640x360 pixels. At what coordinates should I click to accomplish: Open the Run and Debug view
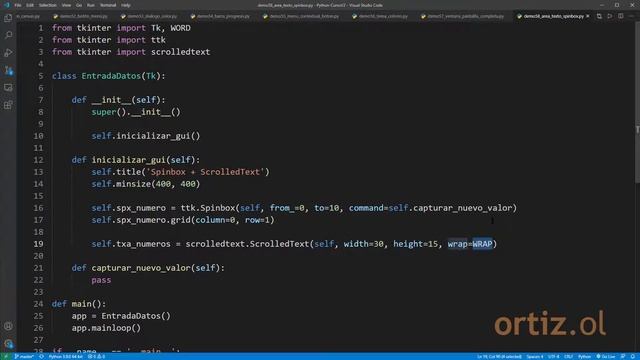[x=8, y=53]
